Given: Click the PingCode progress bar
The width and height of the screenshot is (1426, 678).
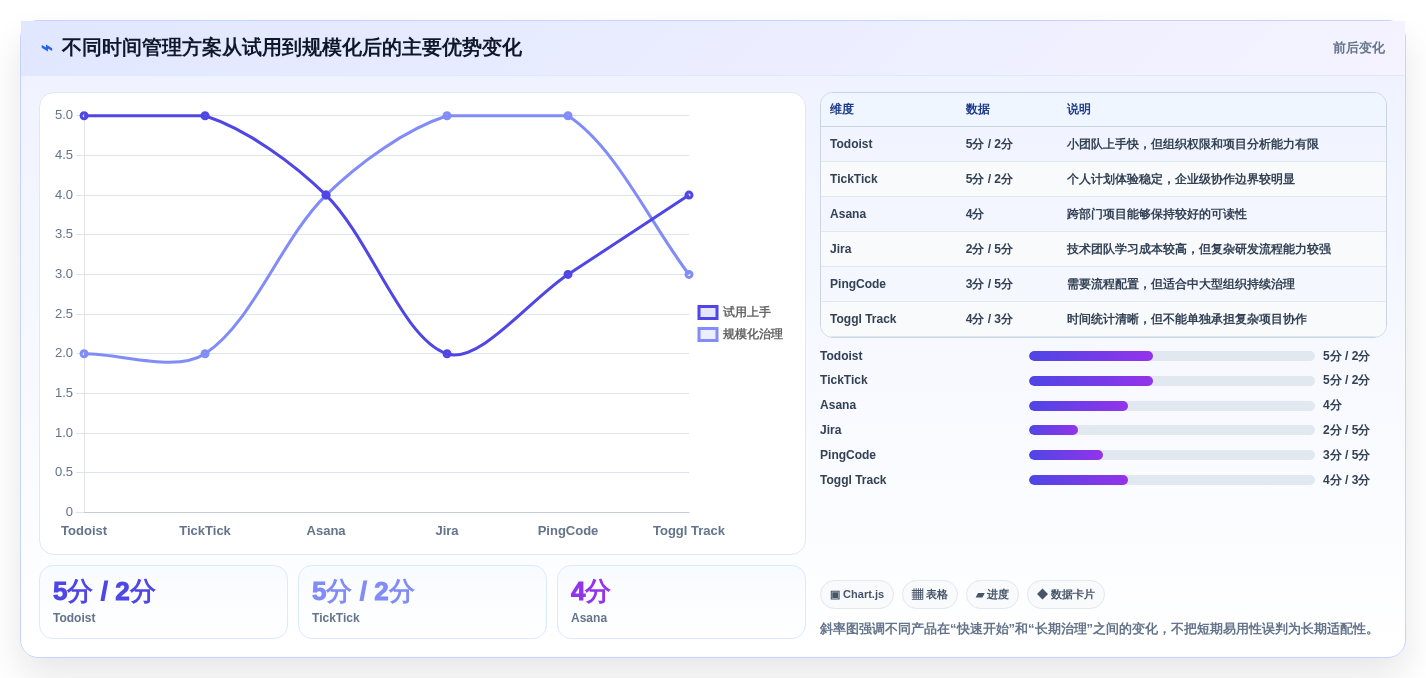Looking at the screenshot, I should click(x=1172, y=455).
